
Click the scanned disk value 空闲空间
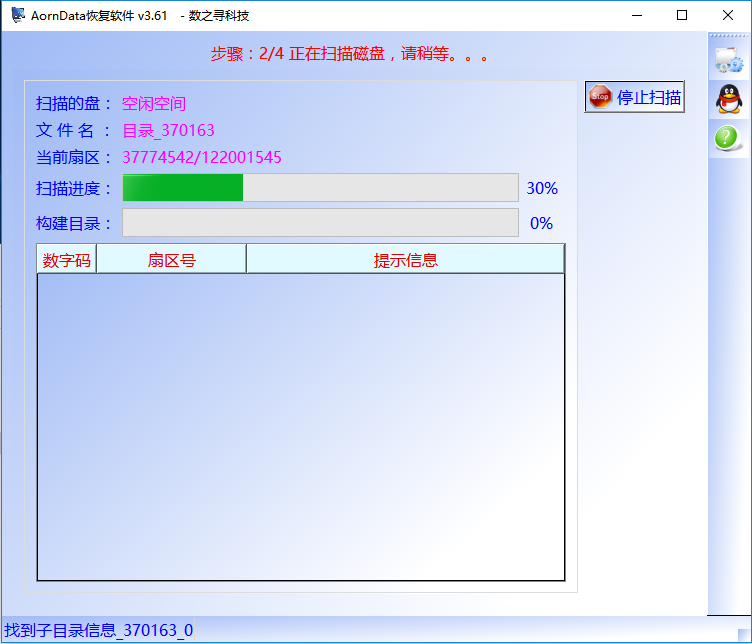153,104
